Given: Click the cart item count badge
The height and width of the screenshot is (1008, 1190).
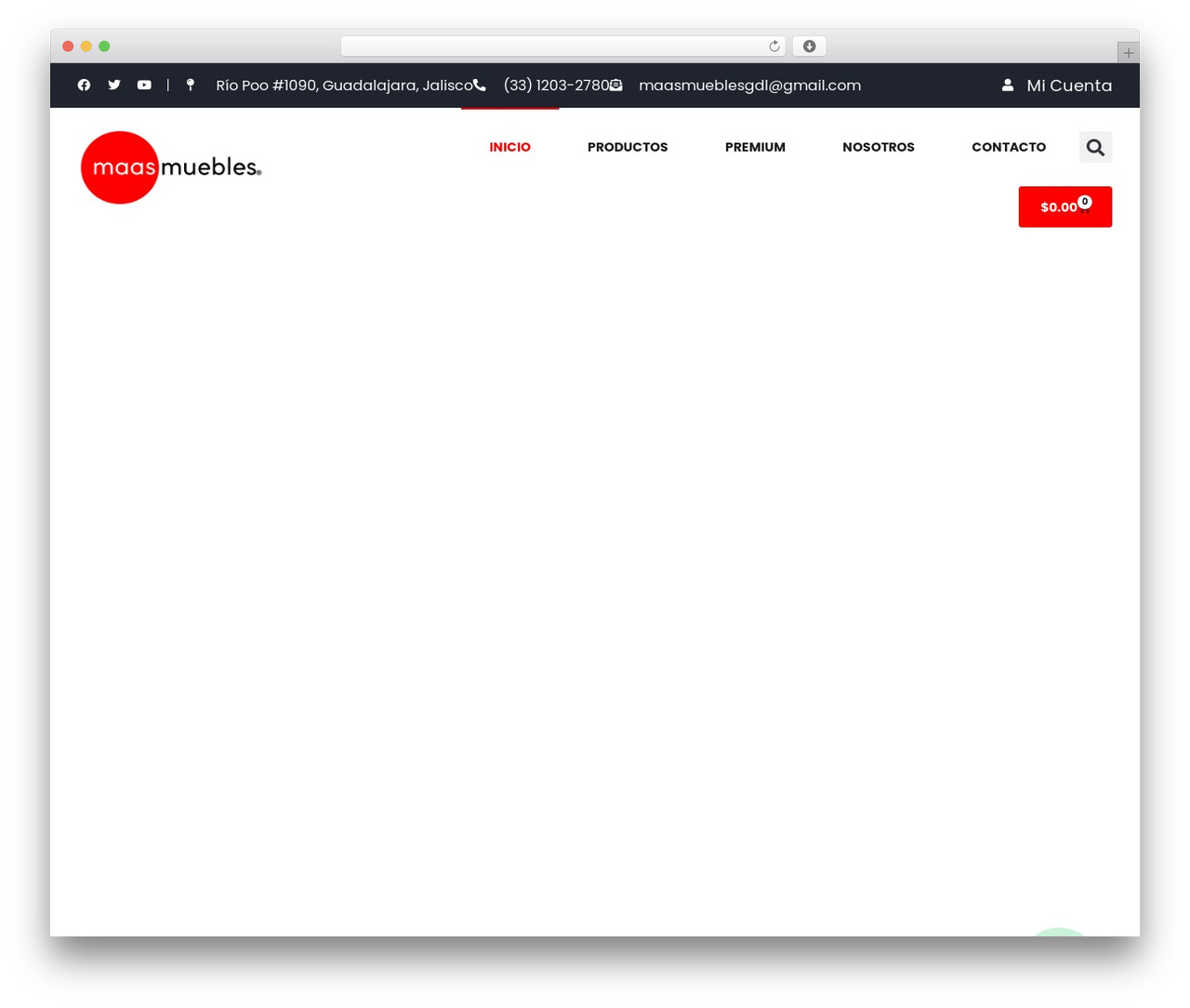Looking at the screenshot, I should [1085, 202].
